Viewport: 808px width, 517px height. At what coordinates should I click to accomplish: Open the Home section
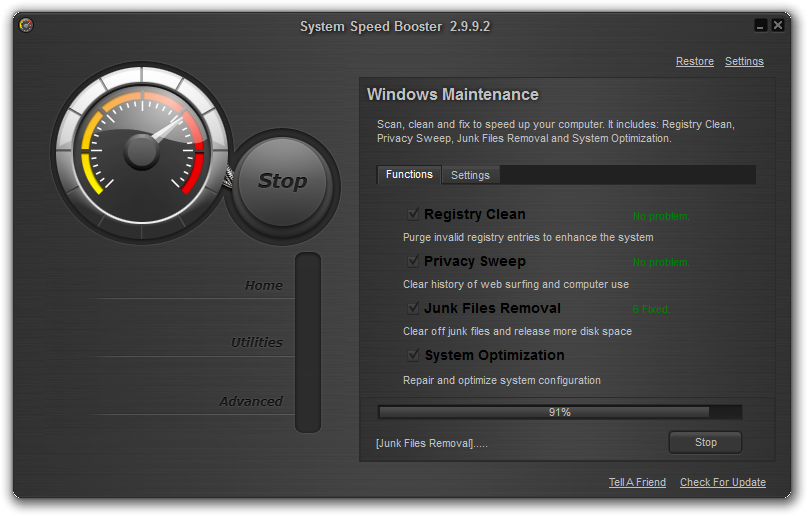pyautogui.click(x=263, y=286)
